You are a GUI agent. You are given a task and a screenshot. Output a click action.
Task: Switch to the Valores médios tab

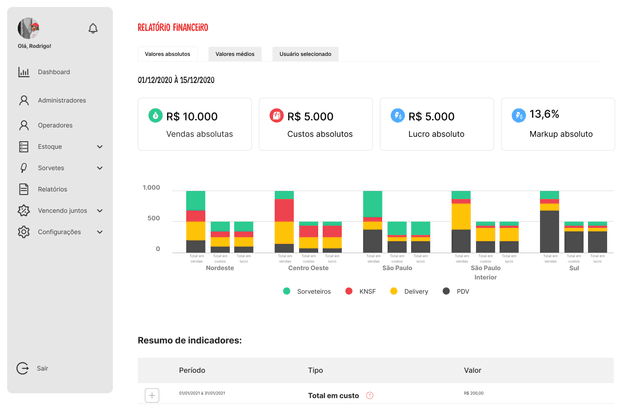[235, 54]
